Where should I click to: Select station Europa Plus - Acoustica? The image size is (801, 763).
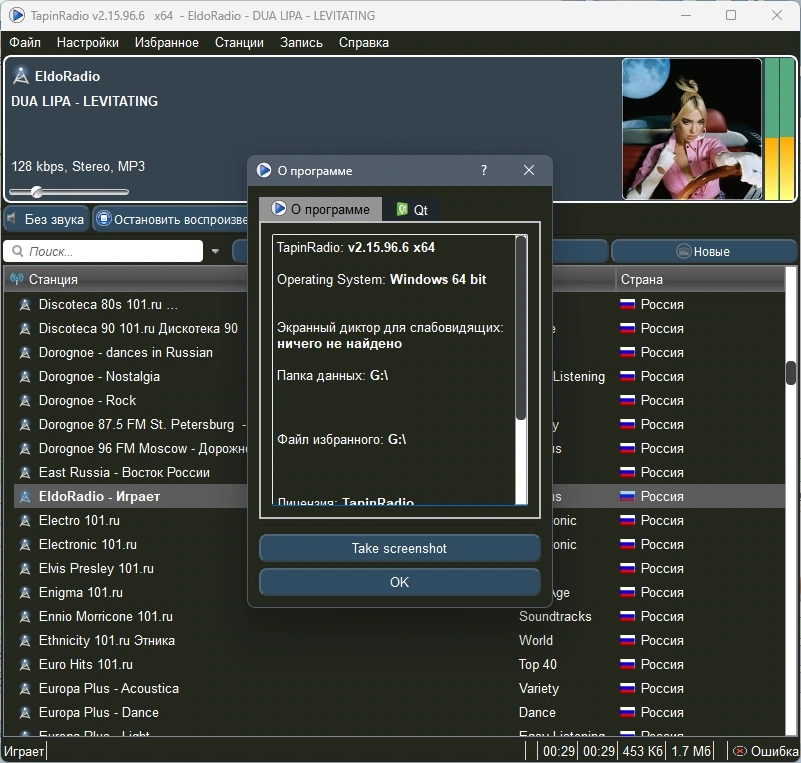point(109,688)
